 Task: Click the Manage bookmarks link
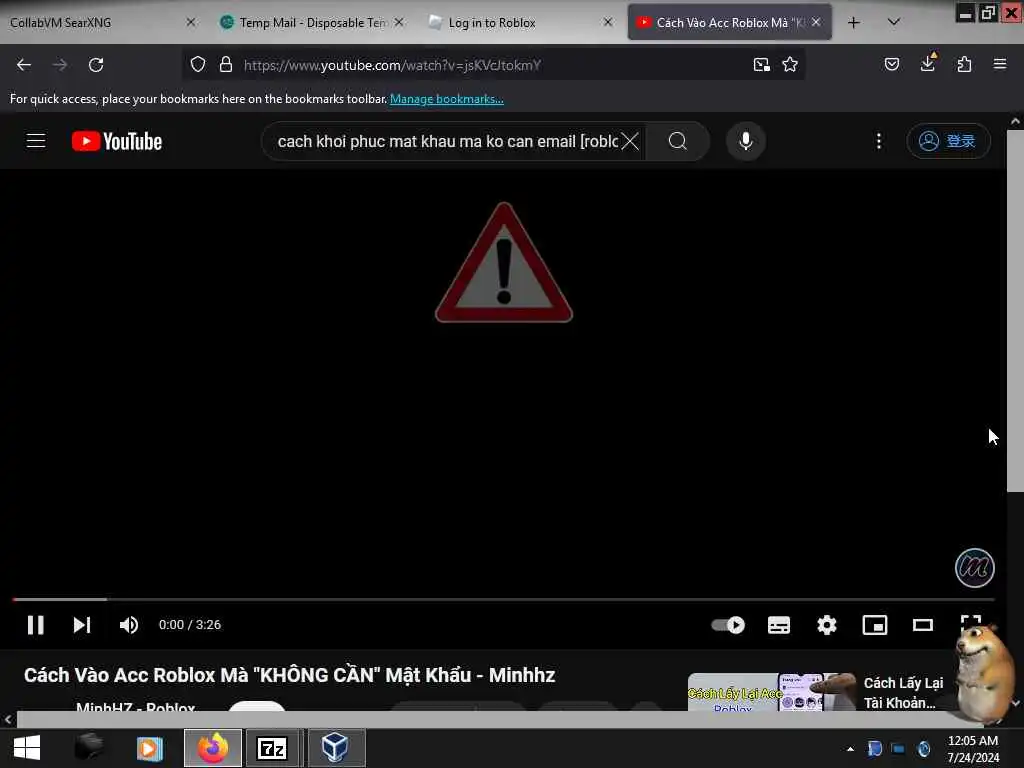click(447, 99)
